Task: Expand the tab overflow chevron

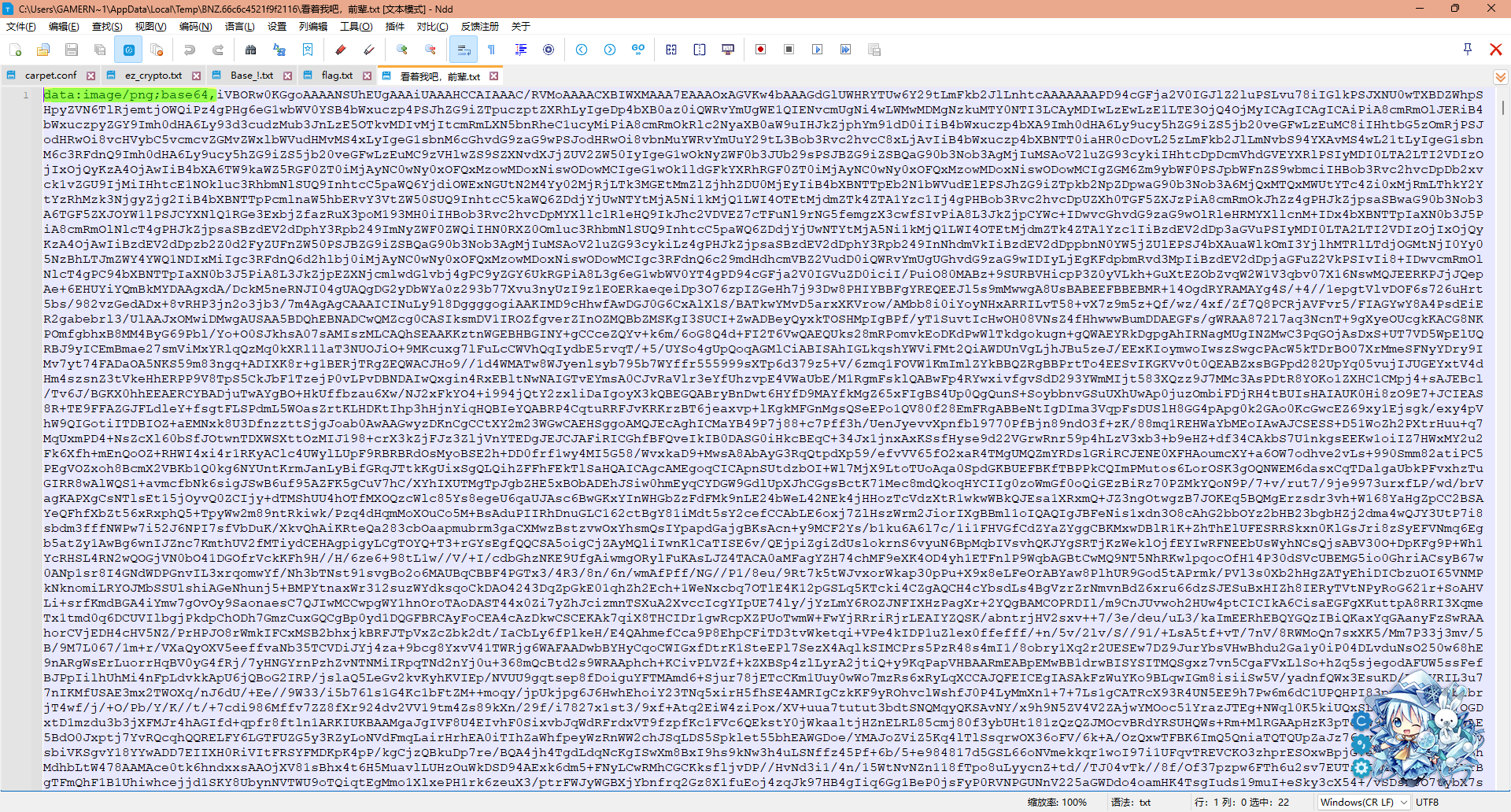Action: (1502, 76)
